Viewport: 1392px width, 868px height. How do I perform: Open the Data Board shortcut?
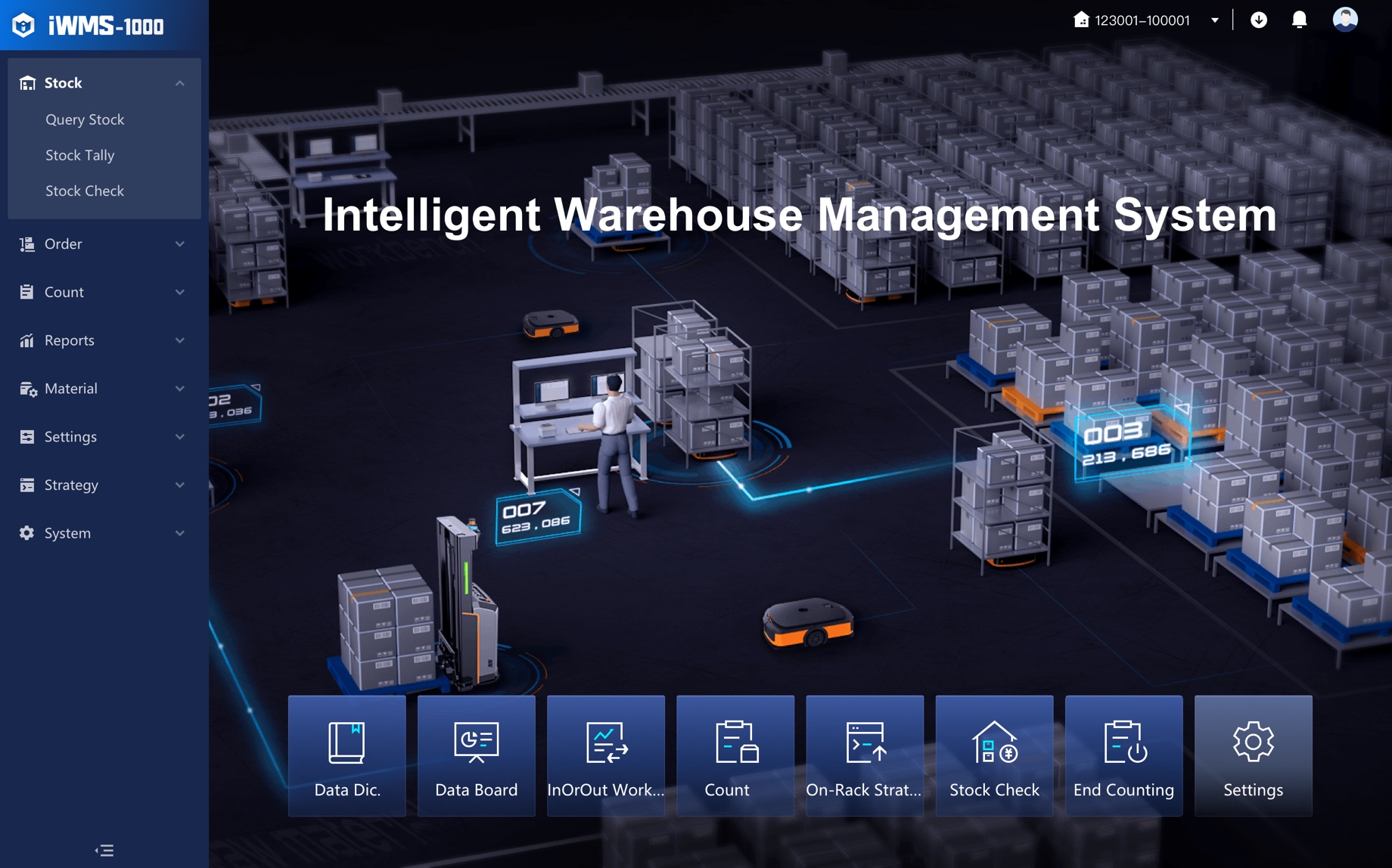(476, 755)
